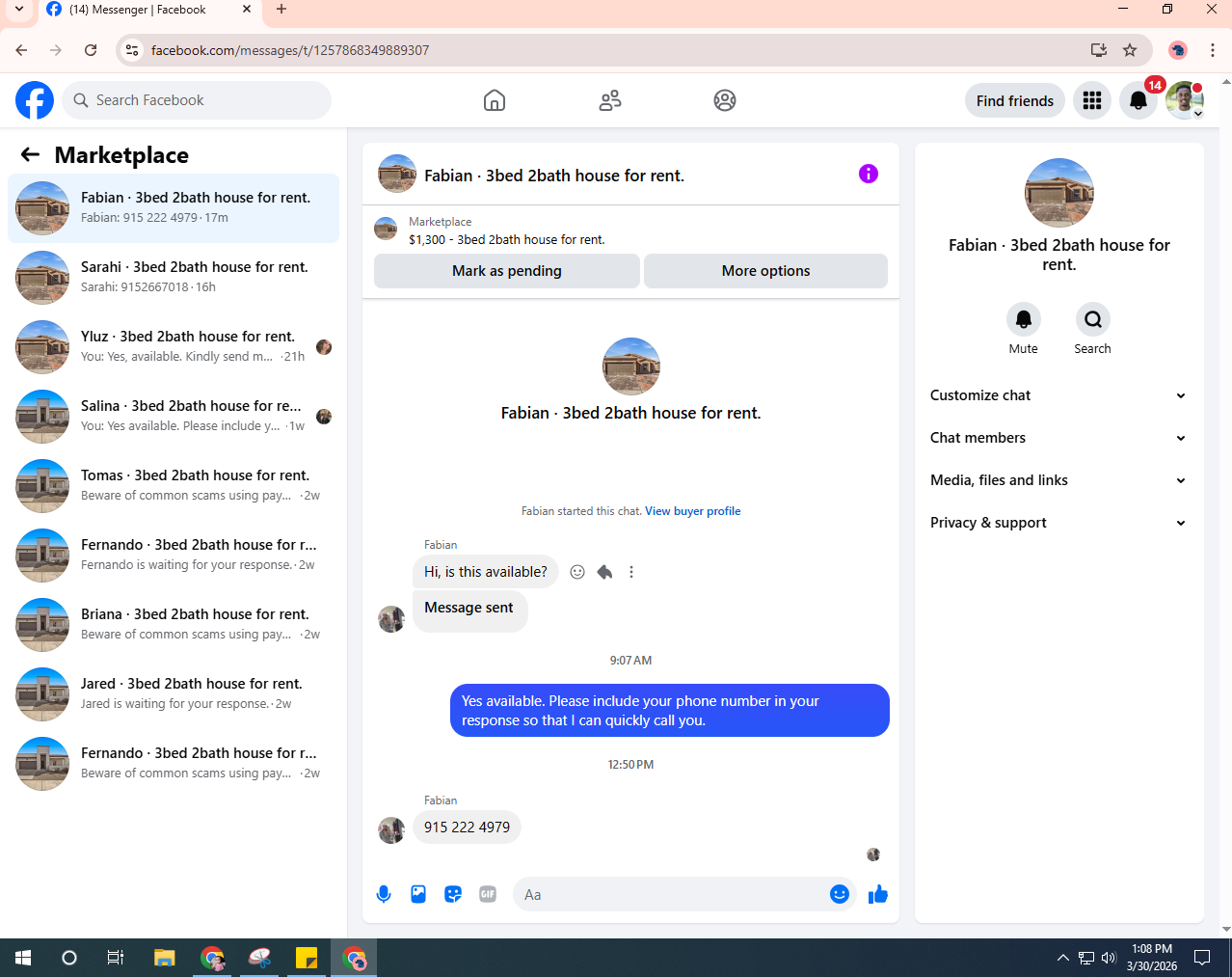View site information icon in address bar
This screenshot has width=1232, height=977.
133,50
